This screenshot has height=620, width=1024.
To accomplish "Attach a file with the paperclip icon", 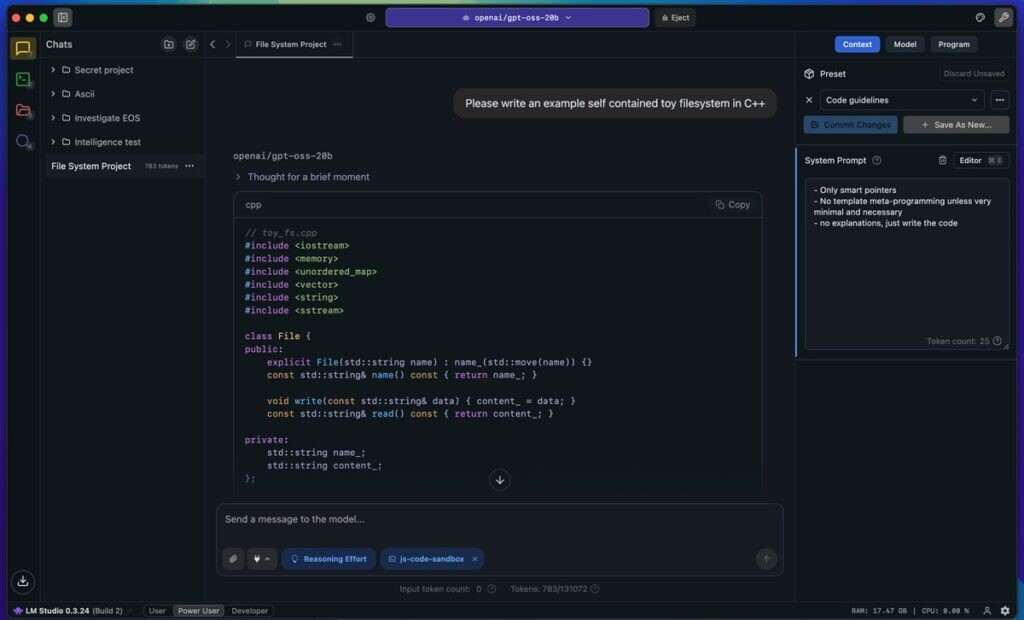I will 233,559.
